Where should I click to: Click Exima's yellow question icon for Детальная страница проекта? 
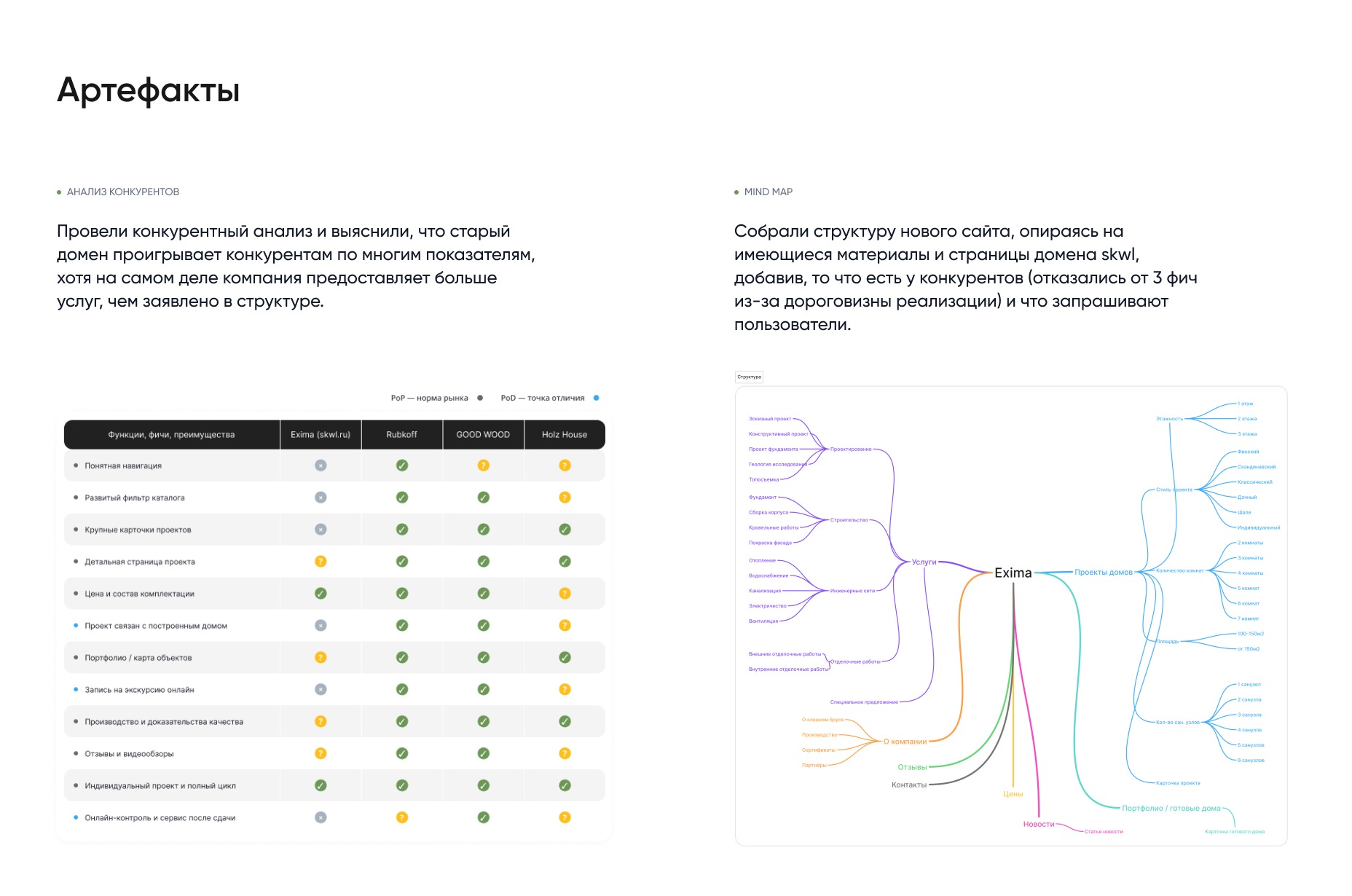click(321, 562)
